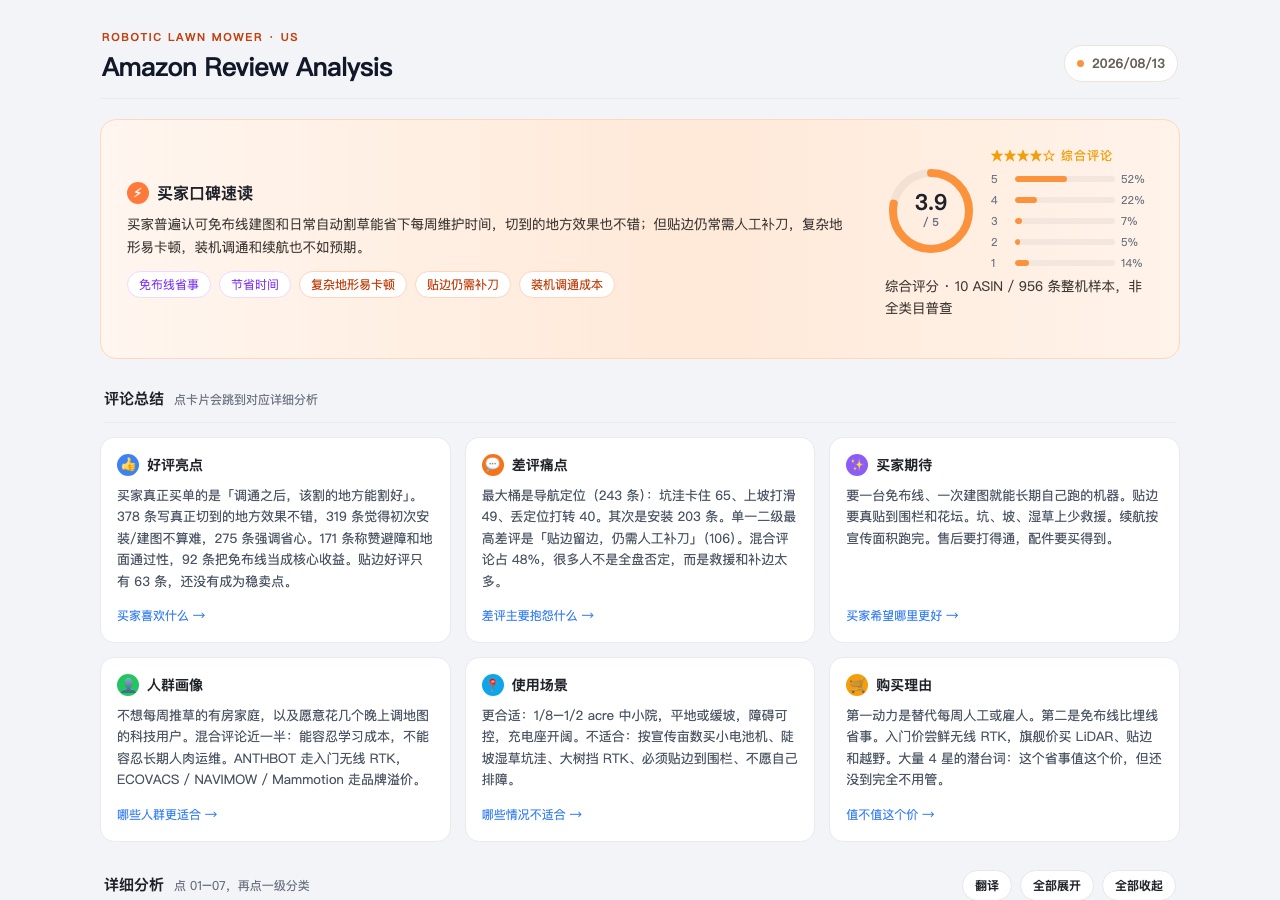Click the 人群画像 card title
Viewport: 1280px width, 900px height.
click(175, 685)
